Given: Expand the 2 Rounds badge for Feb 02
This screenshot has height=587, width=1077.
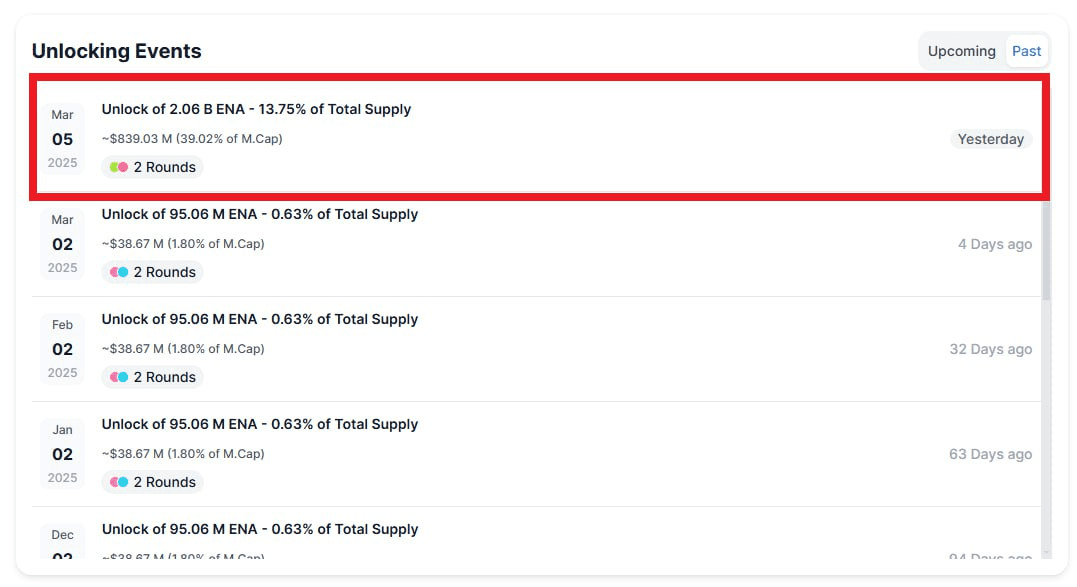Looking at the screenshot, I should [152, 377].
